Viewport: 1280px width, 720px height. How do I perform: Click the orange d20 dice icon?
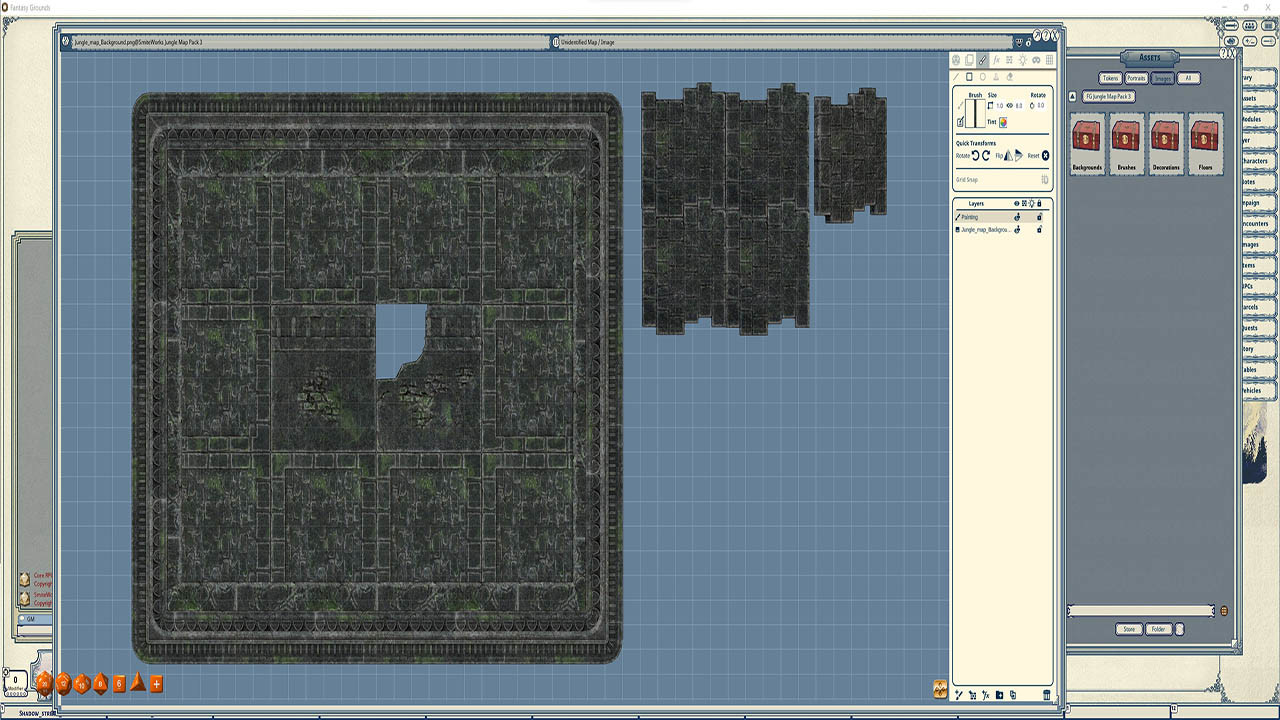point(46,683)
